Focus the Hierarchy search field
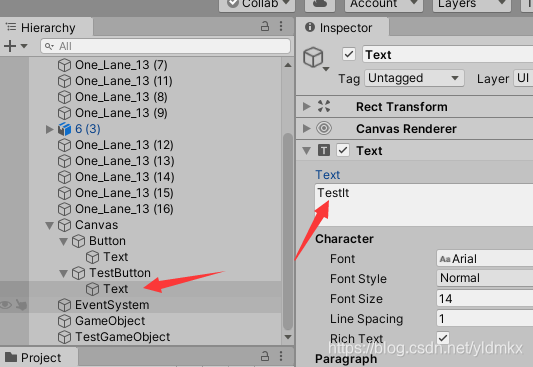 [x=166, y=46]
